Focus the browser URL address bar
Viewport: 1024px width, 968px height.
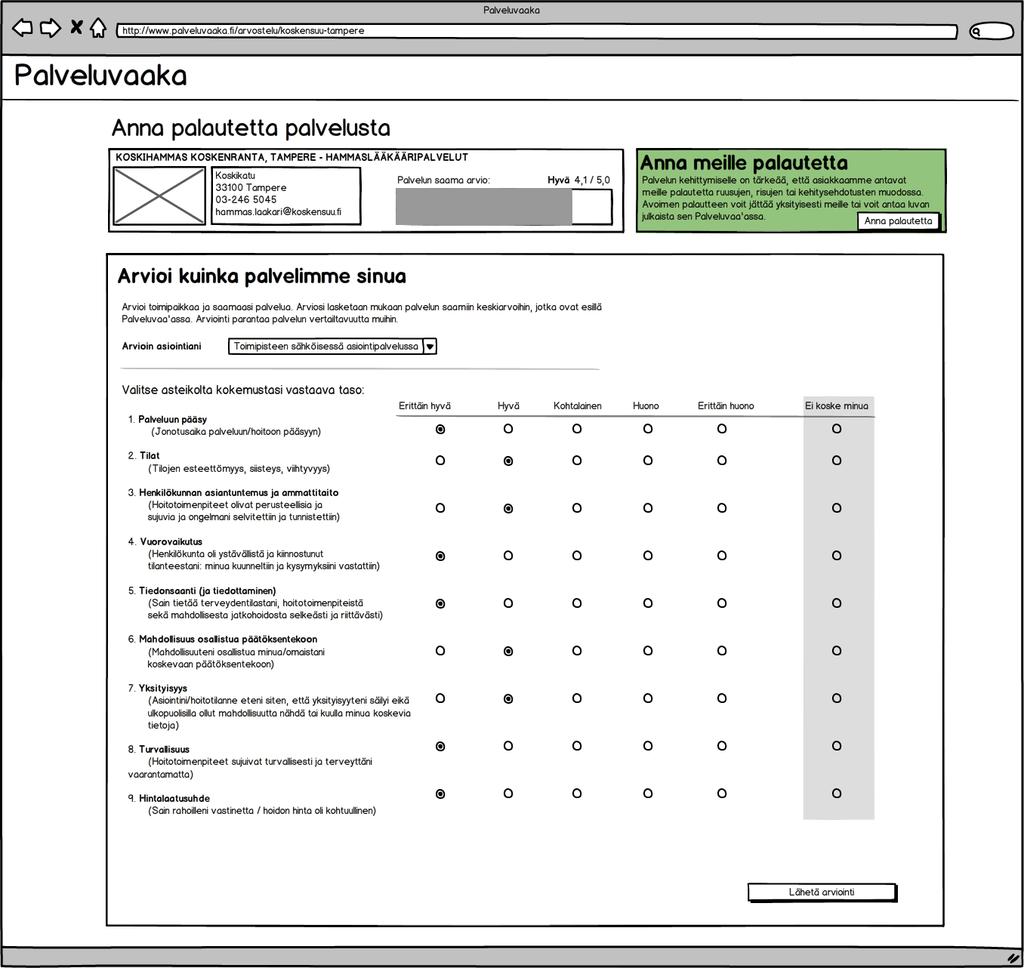coord(536,31)
